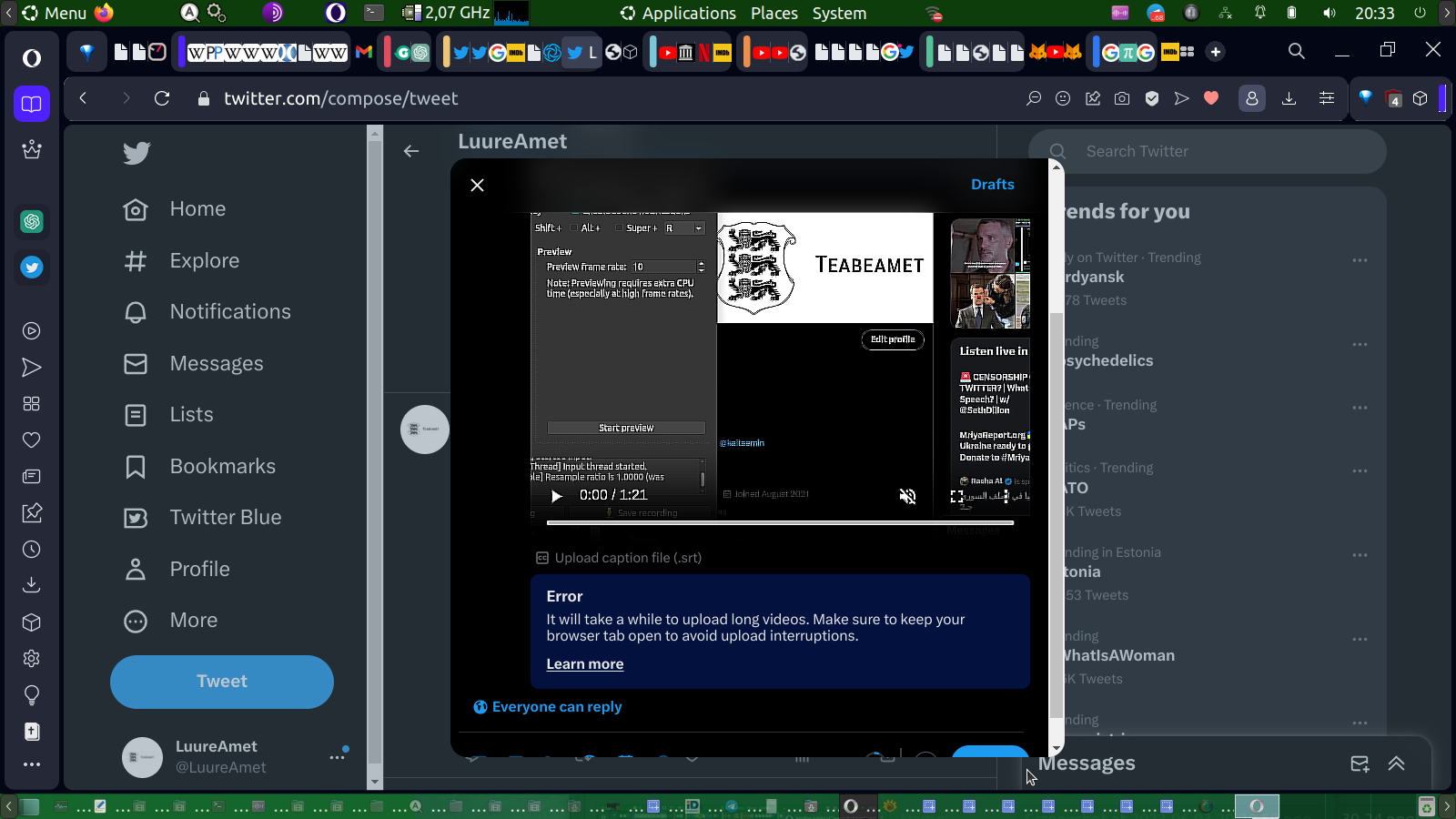This screenshot has height=819, width=1456.
Task: Take a snapshot using the camera icon
Action: pos(1122,98)
